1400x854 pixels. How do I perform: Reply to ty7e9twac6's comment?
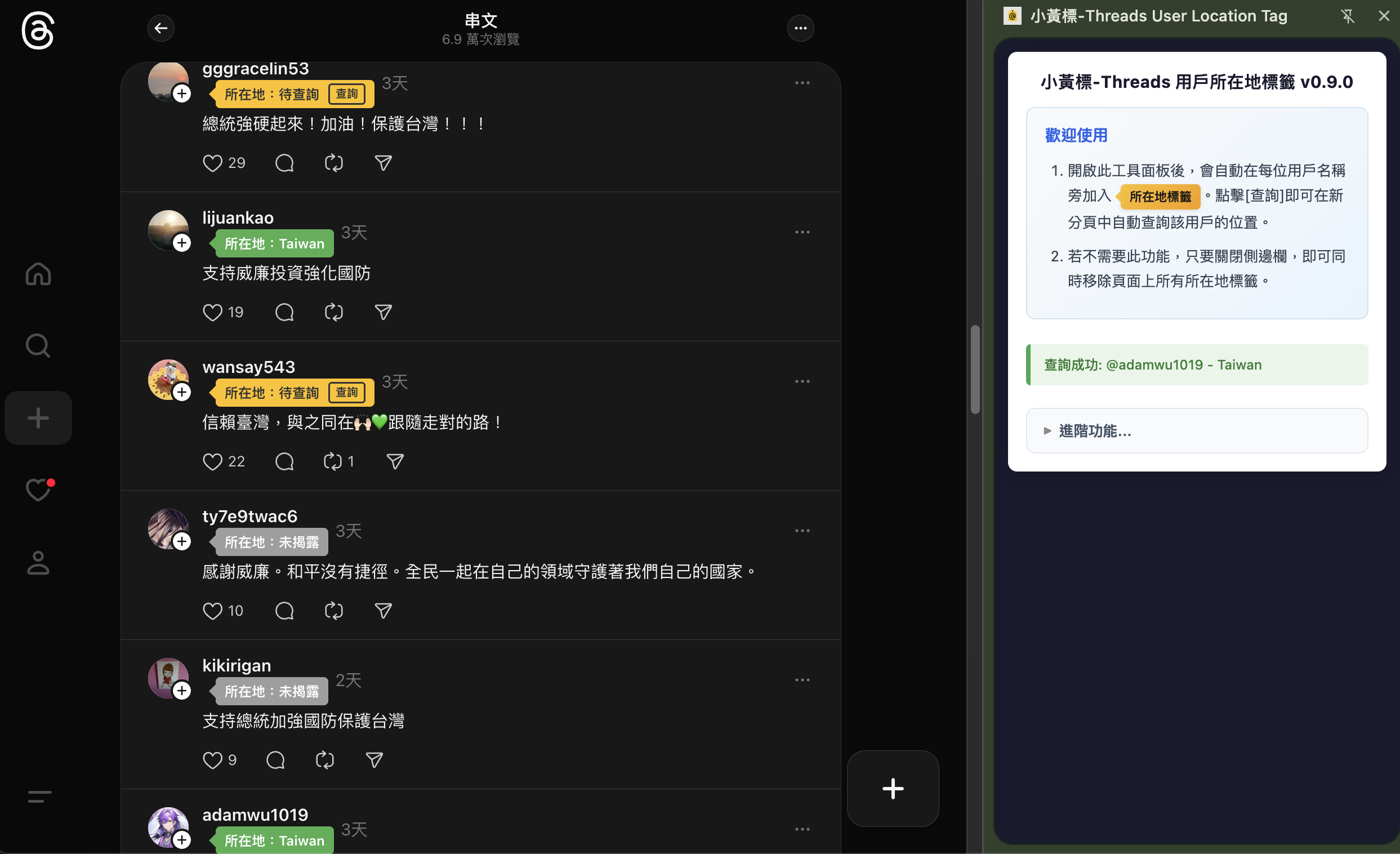pyautogui.click(x=284, y=611)
